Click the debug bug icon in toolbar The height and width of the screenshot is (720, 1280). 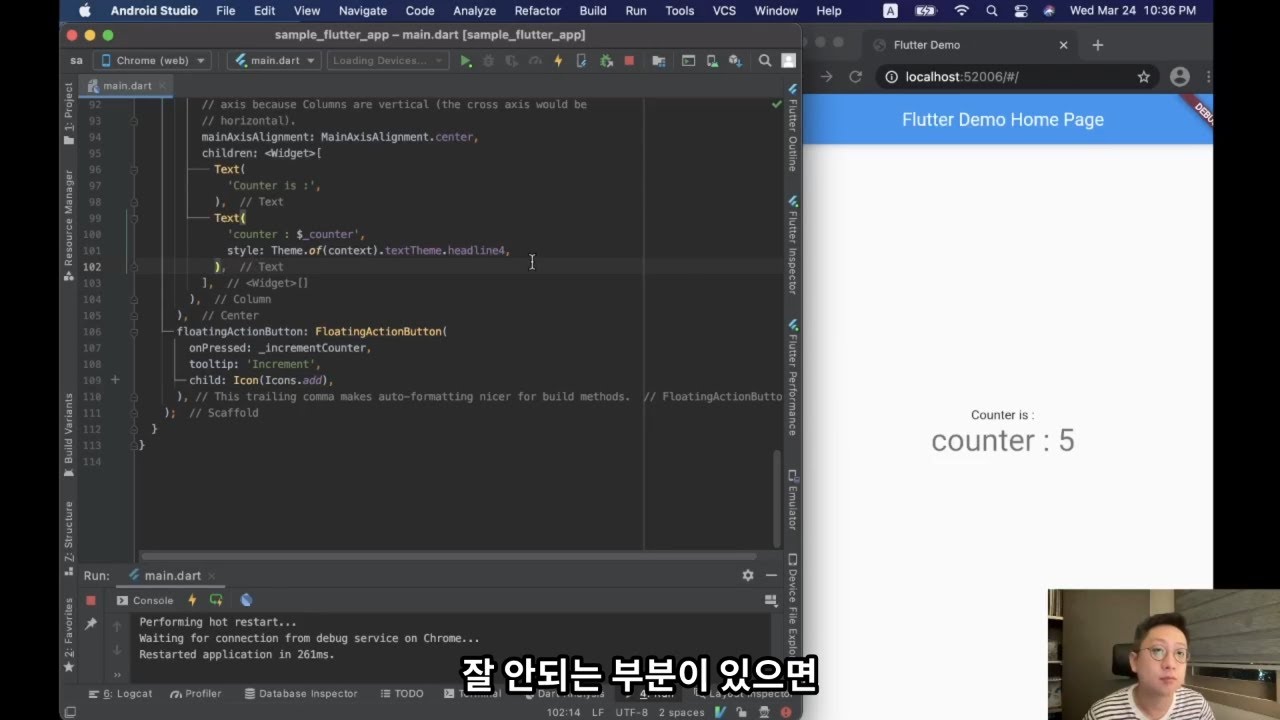coord(489,61)
